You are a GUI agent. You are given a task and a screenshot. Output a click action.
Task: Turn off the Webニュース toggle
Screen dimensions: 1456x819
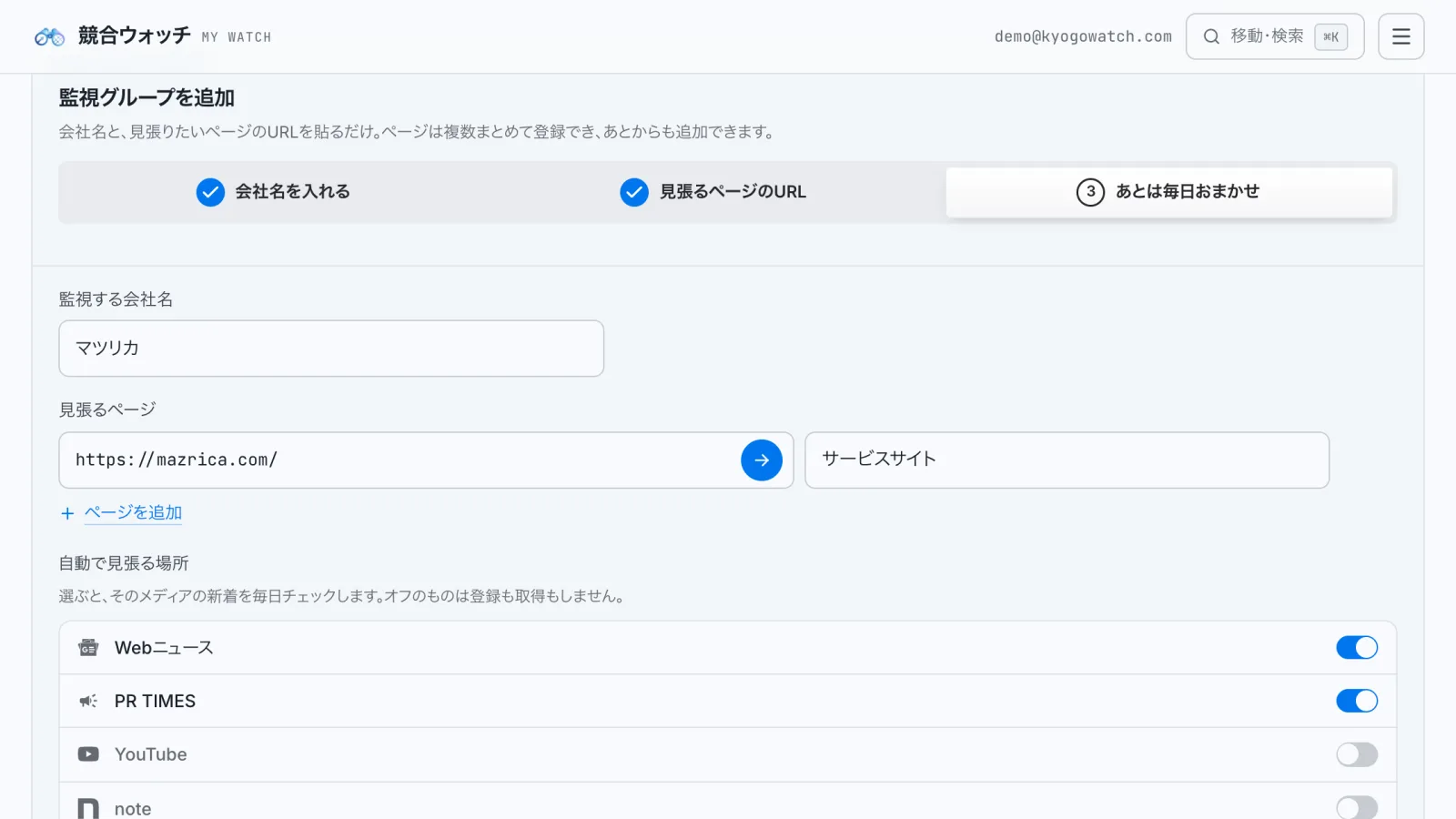1357,647
